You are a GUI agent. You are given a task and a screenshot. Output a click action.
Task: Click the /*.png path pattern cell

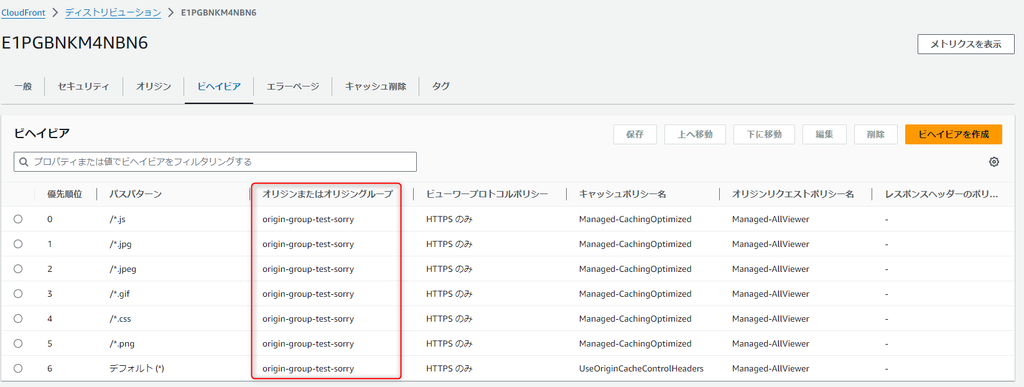coord(121,343)
